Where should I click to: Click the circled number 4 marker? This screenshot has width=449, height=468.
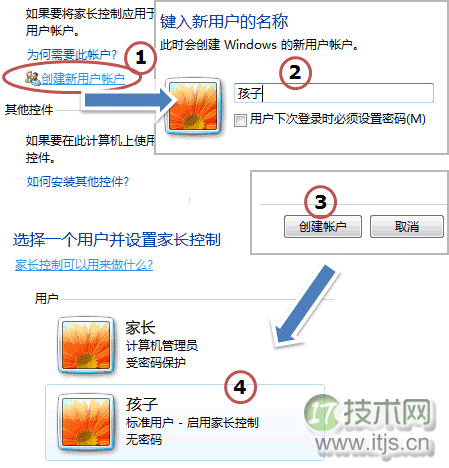click(240, 387)
